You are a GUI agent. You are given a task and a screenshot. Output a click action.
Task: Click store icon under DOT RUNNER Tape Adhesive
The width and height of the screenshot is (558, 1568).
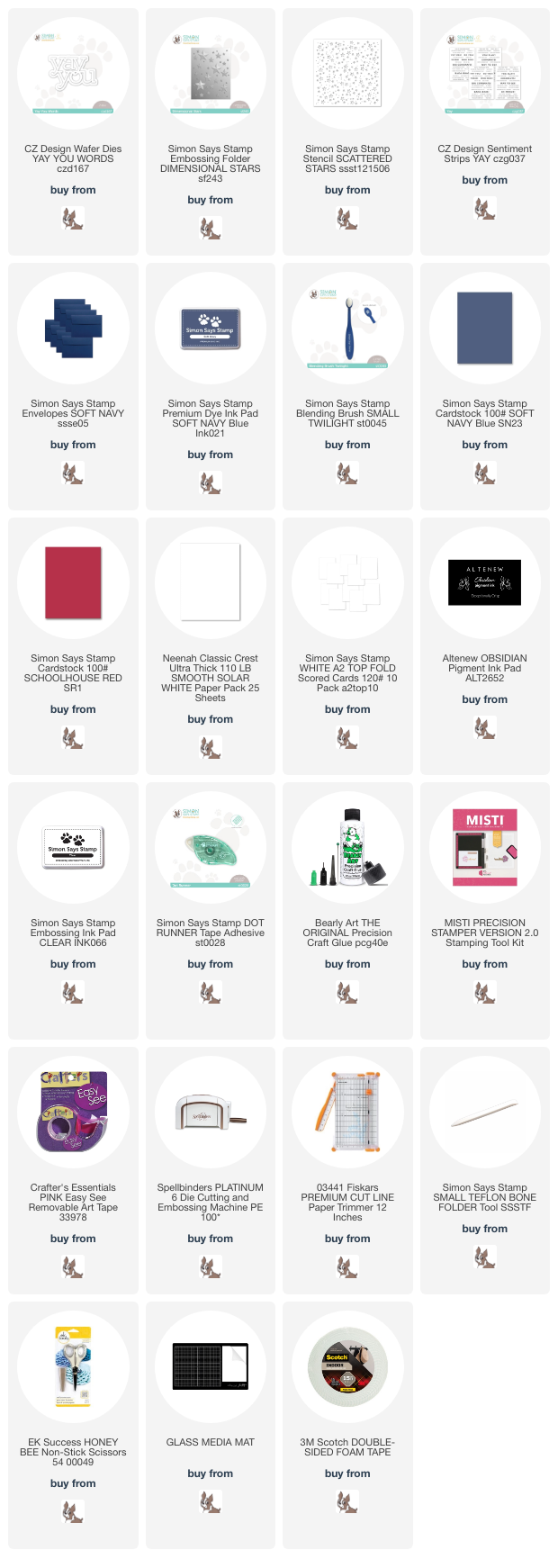pos(211,992)
